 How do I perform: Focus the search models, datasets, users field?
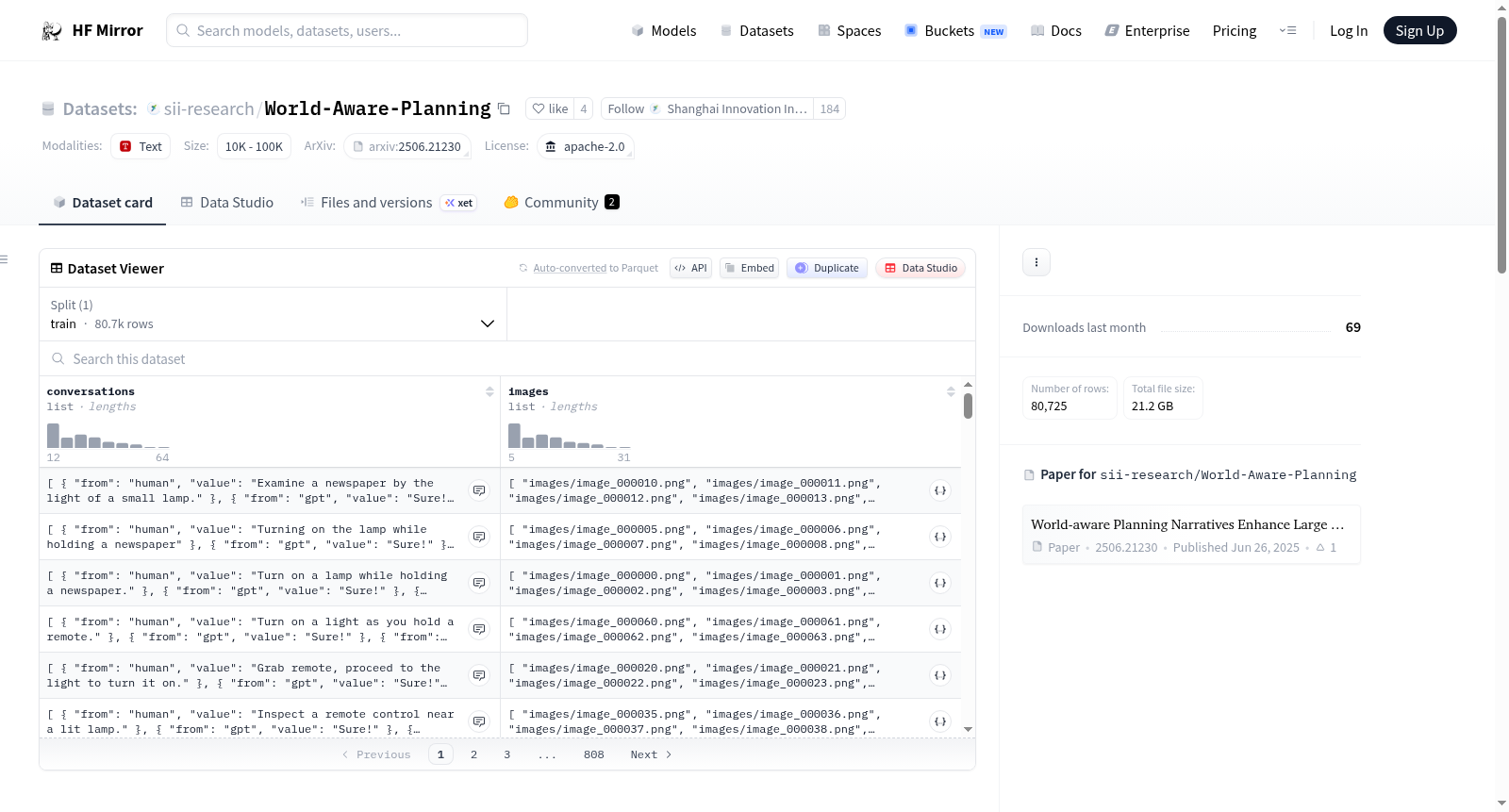(347, 30)
